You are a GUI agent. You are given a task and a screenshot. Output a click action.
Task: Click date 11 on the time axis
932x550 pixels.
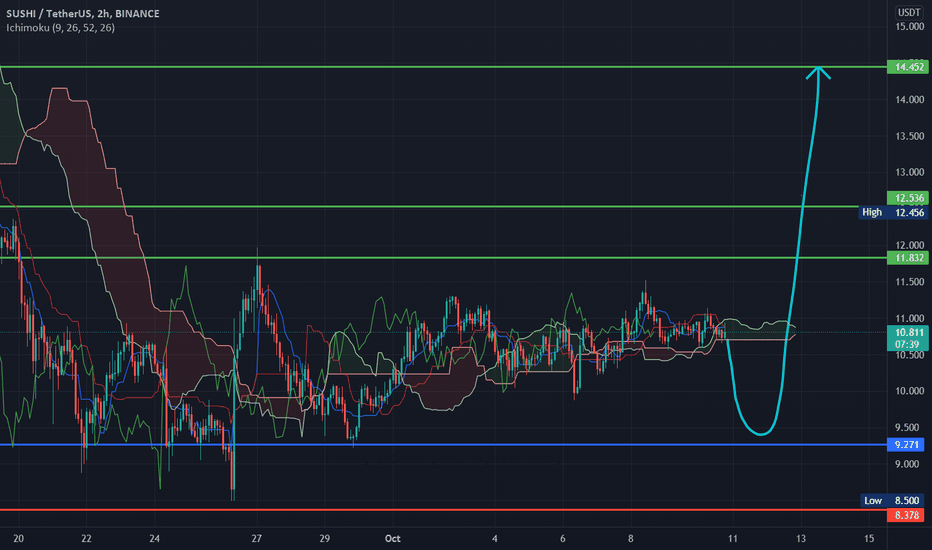[733, 539]
